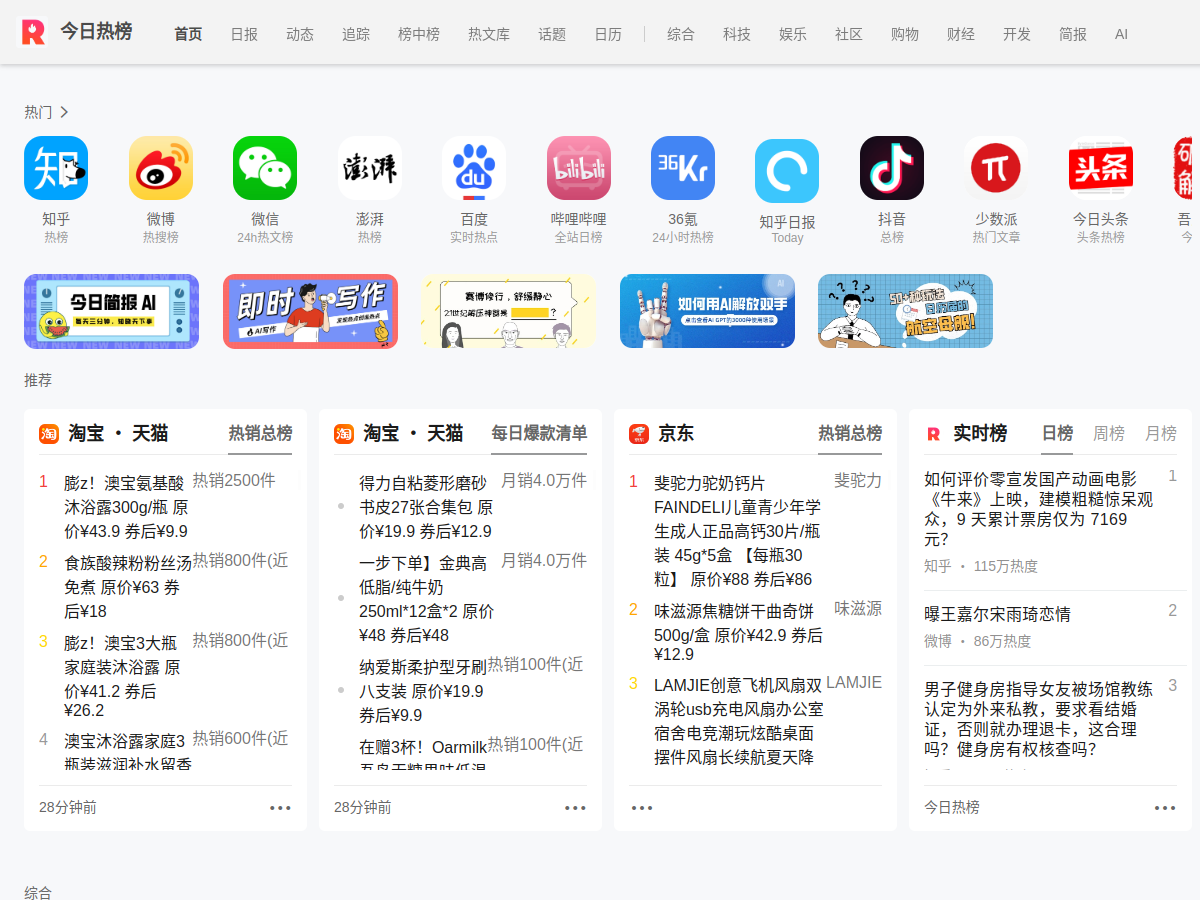Screen dimensions: 1200x900
Task: Open the 36氪 24-hour hot list icon
Action: (x=683, y=168)
